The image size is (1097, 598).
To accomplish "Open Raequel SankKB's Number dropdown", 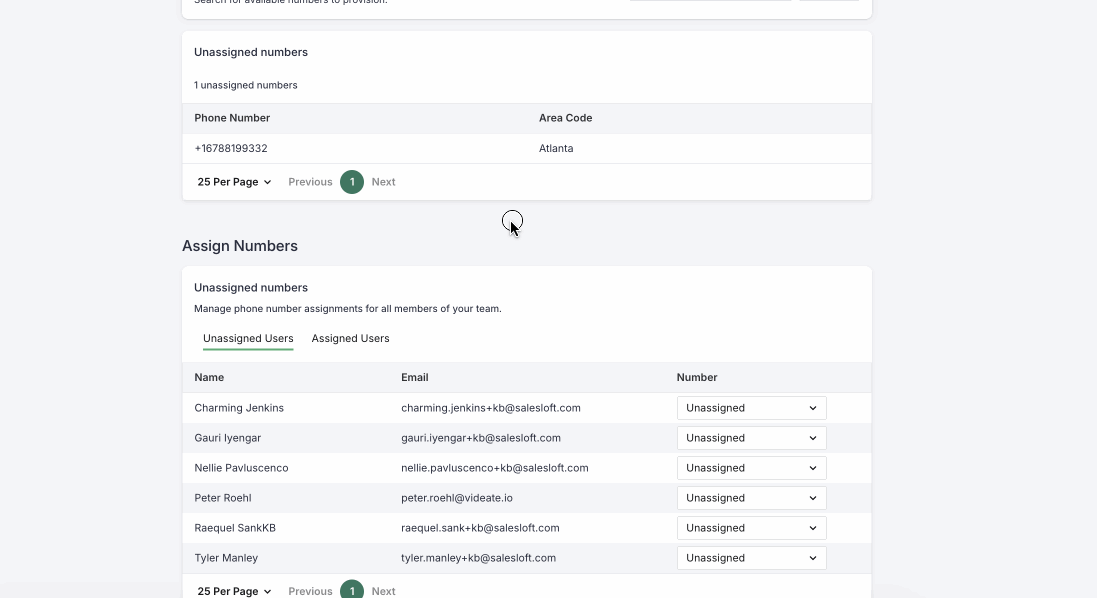I will coord(750,527).
